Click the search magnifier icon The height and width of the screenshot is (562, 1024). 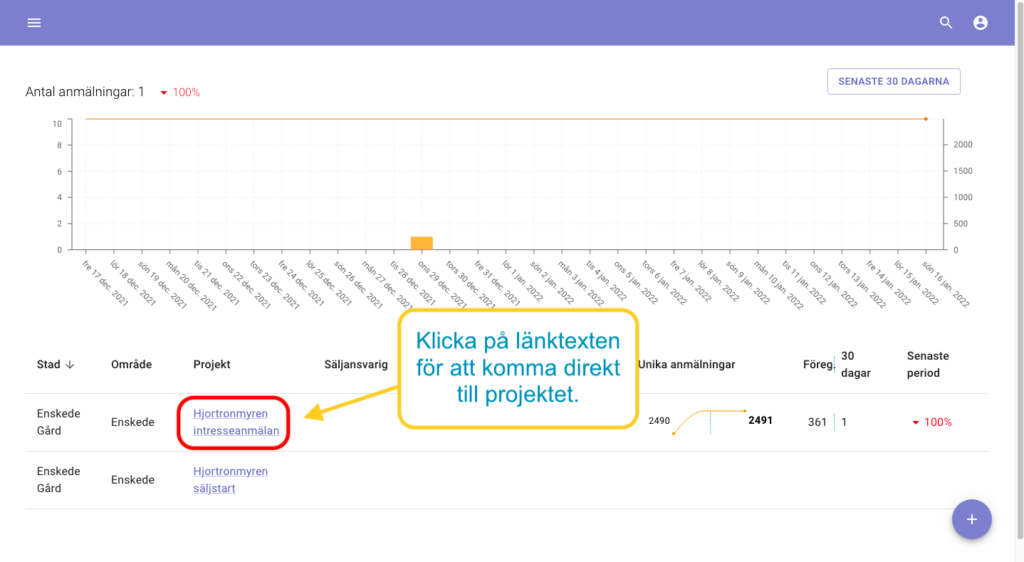(x=946, y=23)
